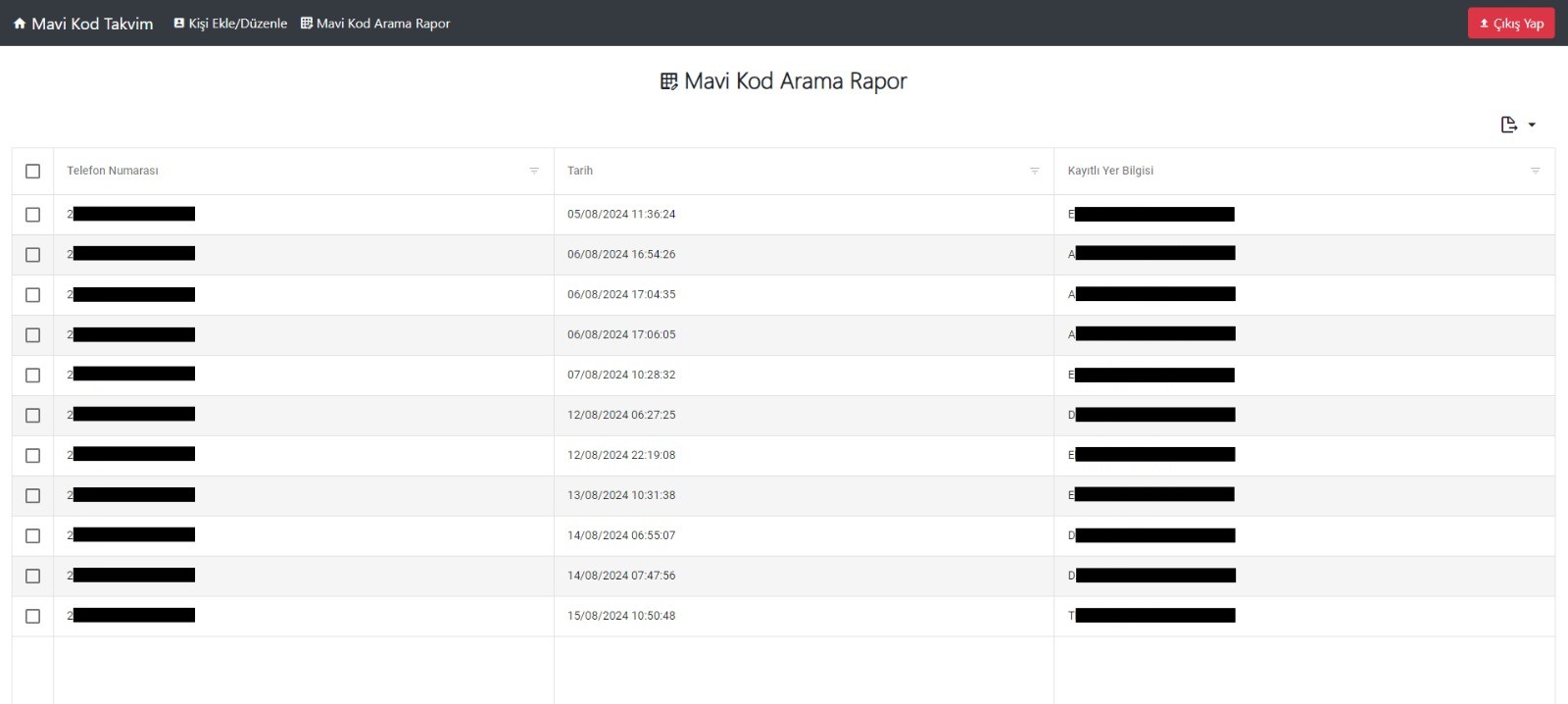This screenshot has height=704, width=1568.
Task: Click the home icon beside Mavi Kod Takvim
Action: (20, 24)
